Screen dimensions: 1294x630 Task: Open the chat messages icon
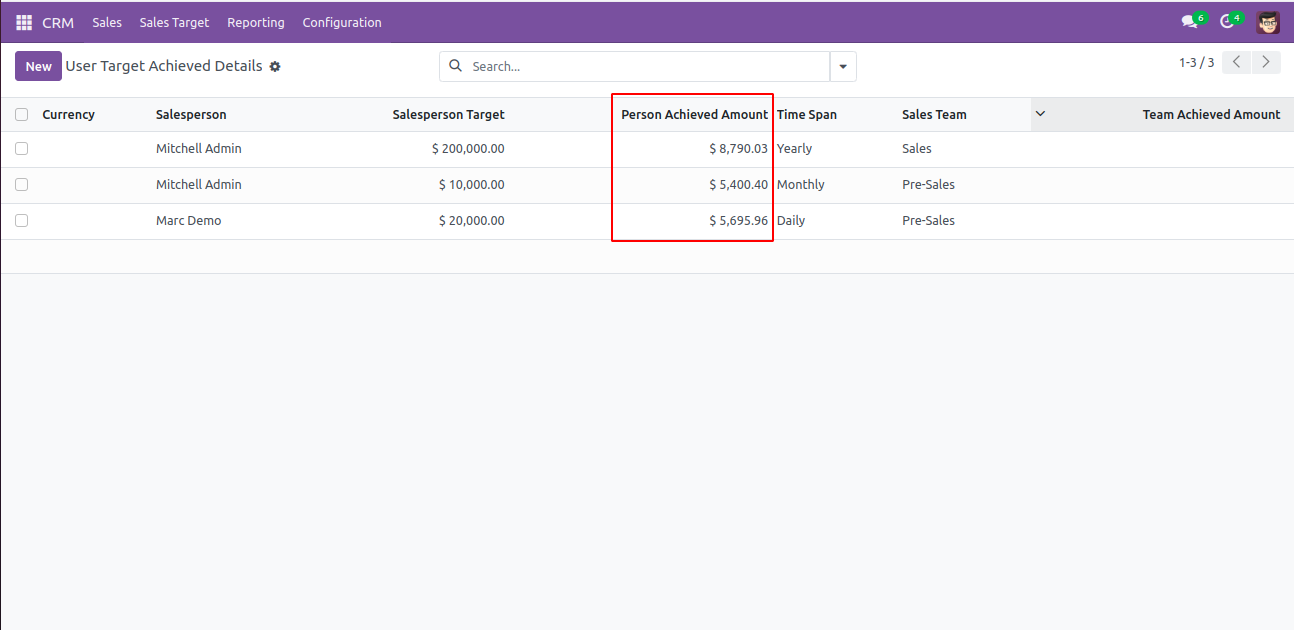(1189, 22)
